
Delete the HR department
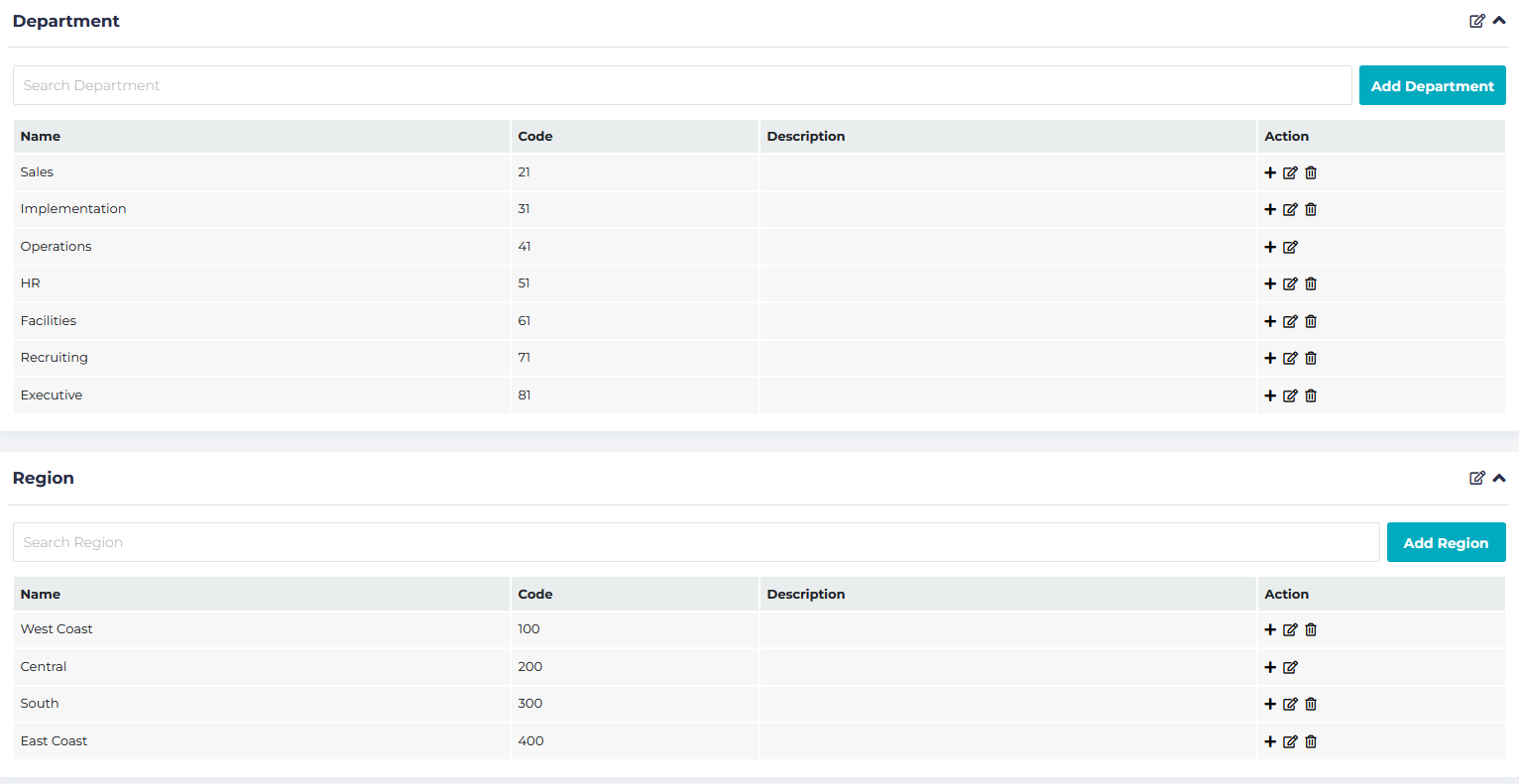point(1311,283)
